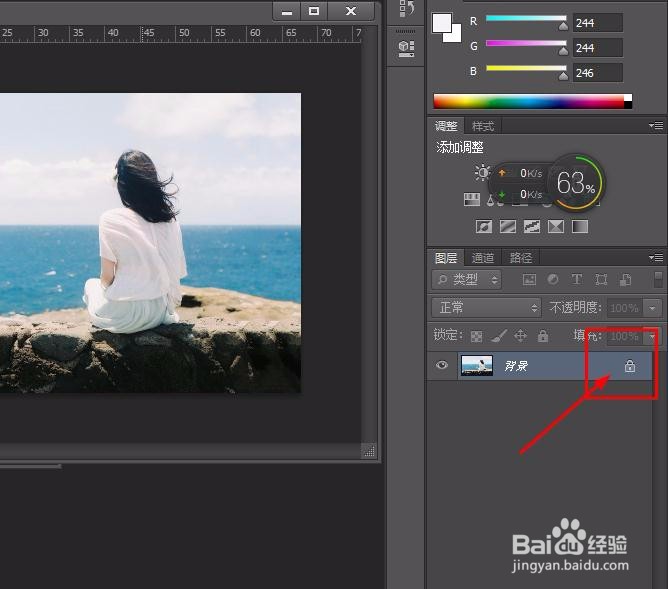
Task: Add a Selective Color adjustment
Action: (x=556, y=227)
